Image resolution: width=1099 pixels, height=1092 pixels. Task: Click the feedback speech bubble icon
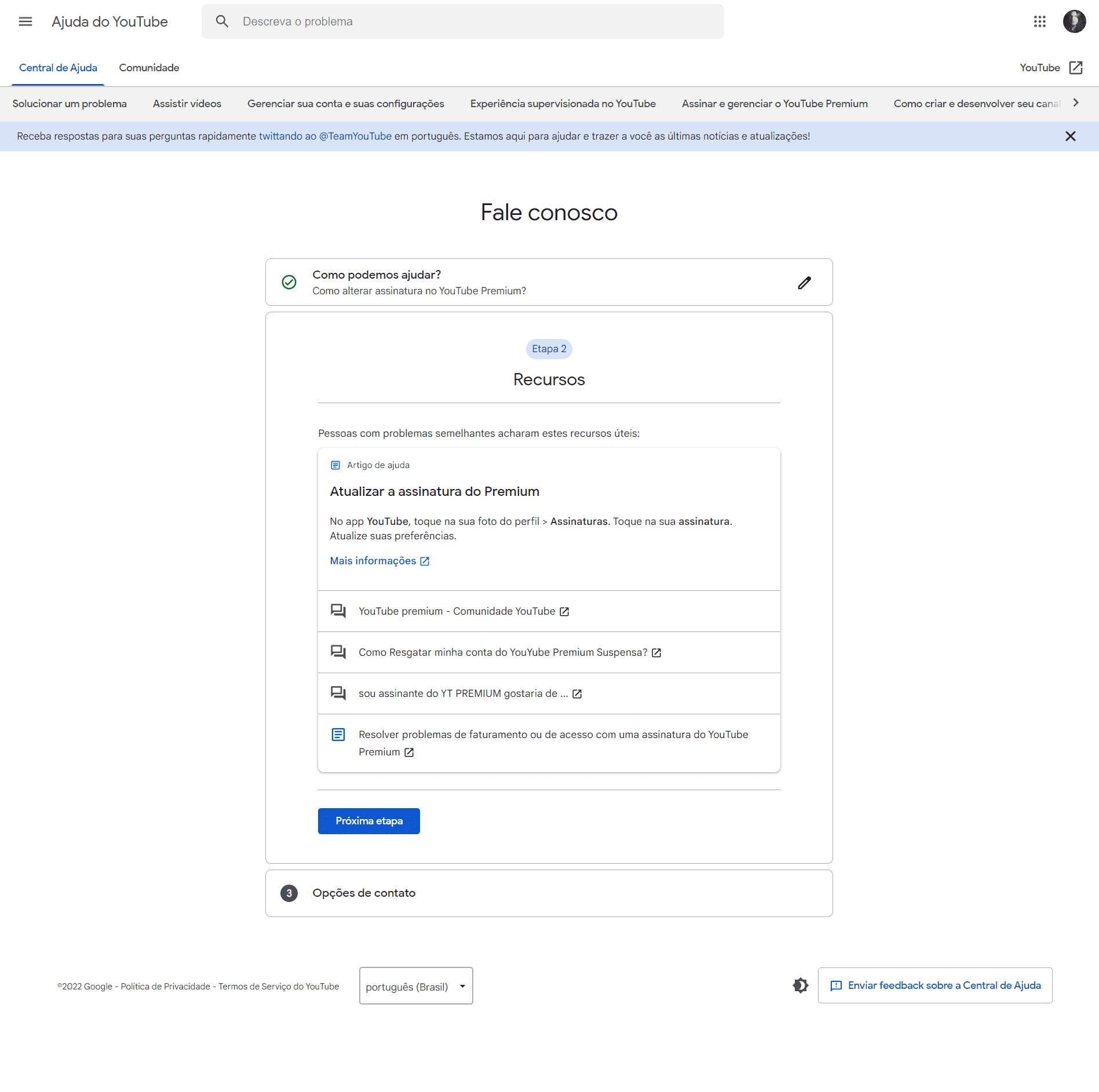(x=836, y=986)
